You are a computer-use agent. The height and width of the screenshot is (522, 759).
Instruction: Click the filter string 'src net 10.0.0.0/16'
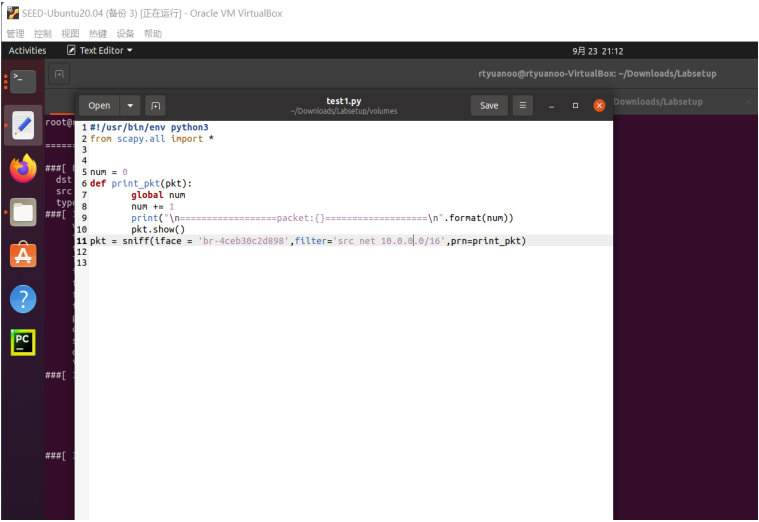pos(389,241)
